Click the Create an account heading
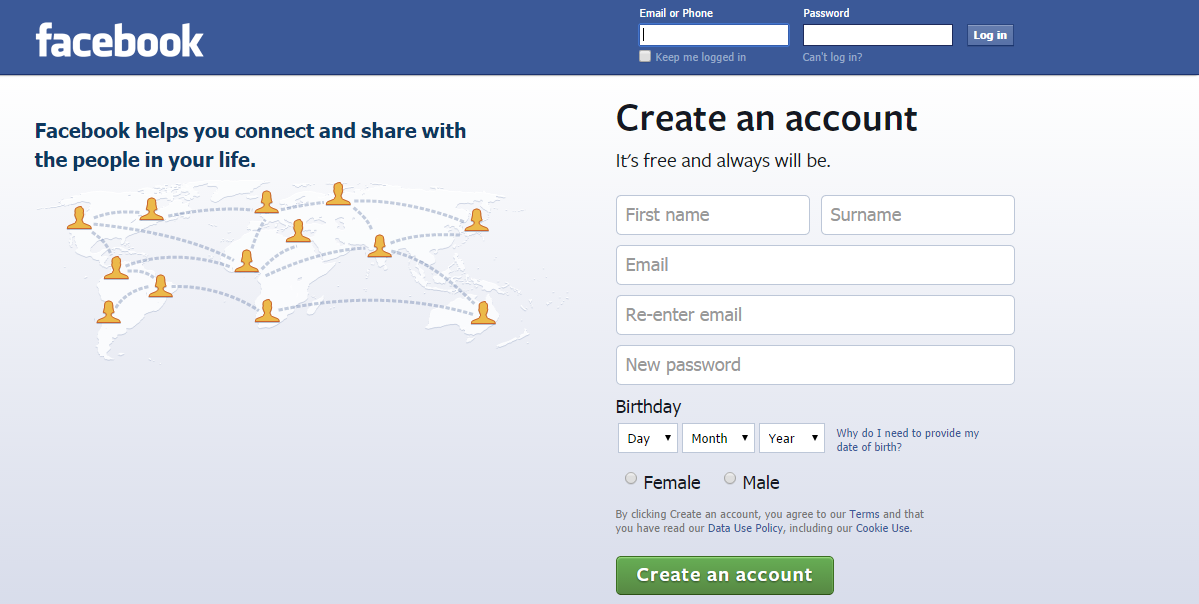This screenshot has height=604, width=1199. click(766, 119)
